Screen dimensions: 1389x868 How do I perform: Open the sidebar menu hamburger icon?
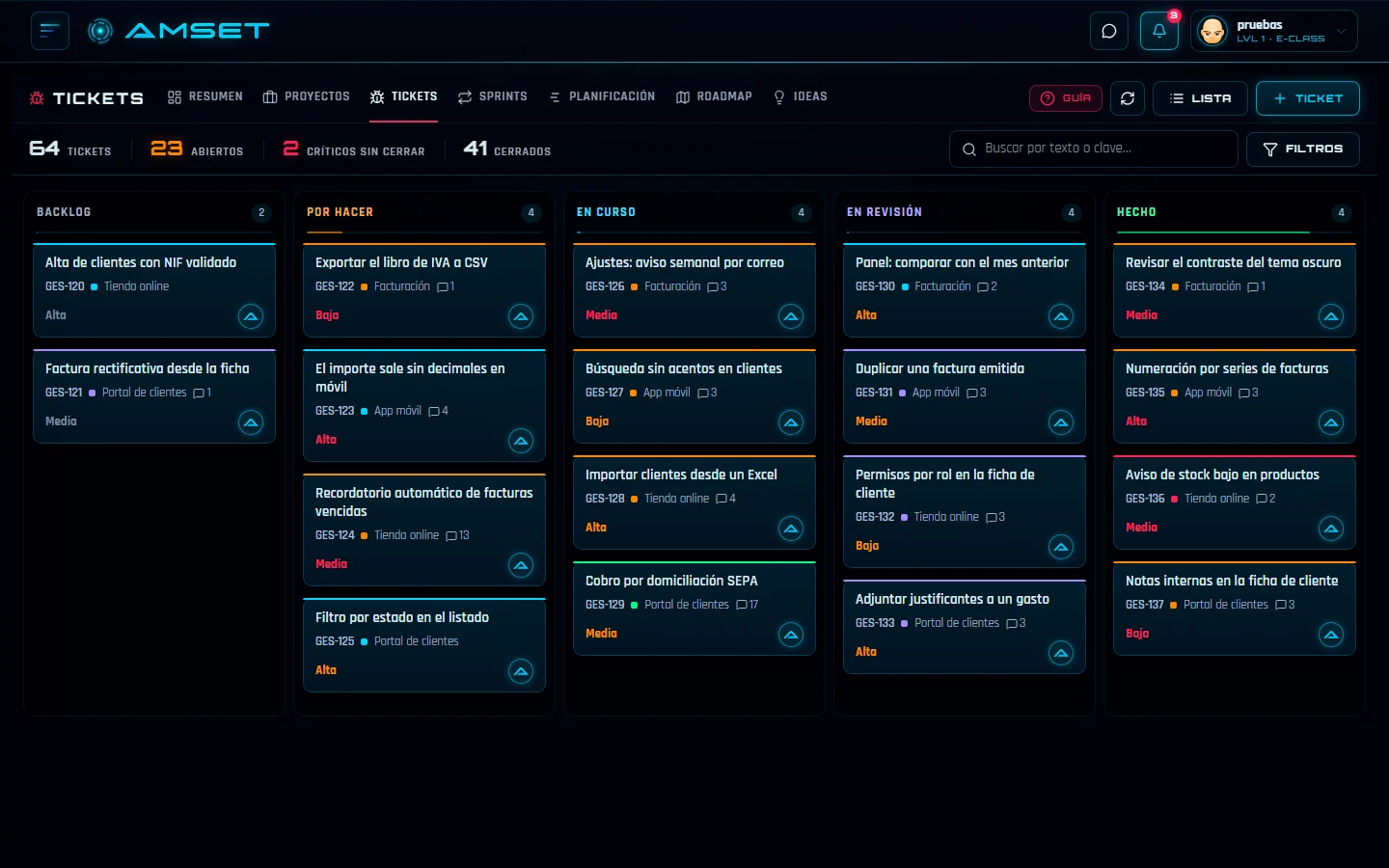50,31
